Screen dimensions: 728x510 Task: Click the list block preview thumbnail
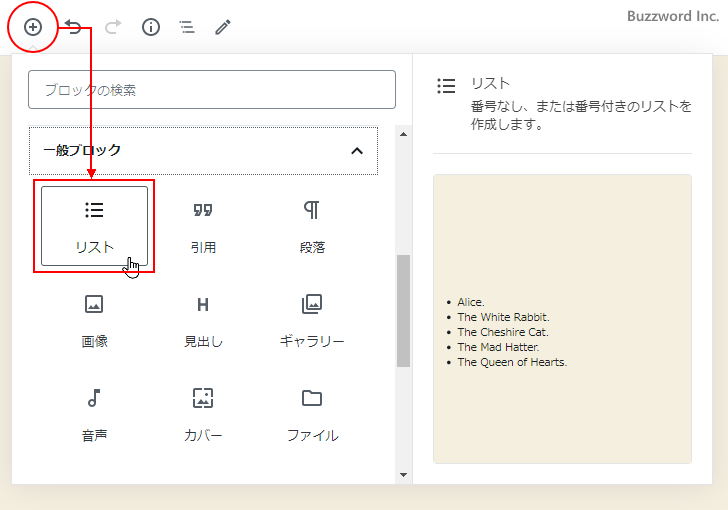(x=562, y=319)
